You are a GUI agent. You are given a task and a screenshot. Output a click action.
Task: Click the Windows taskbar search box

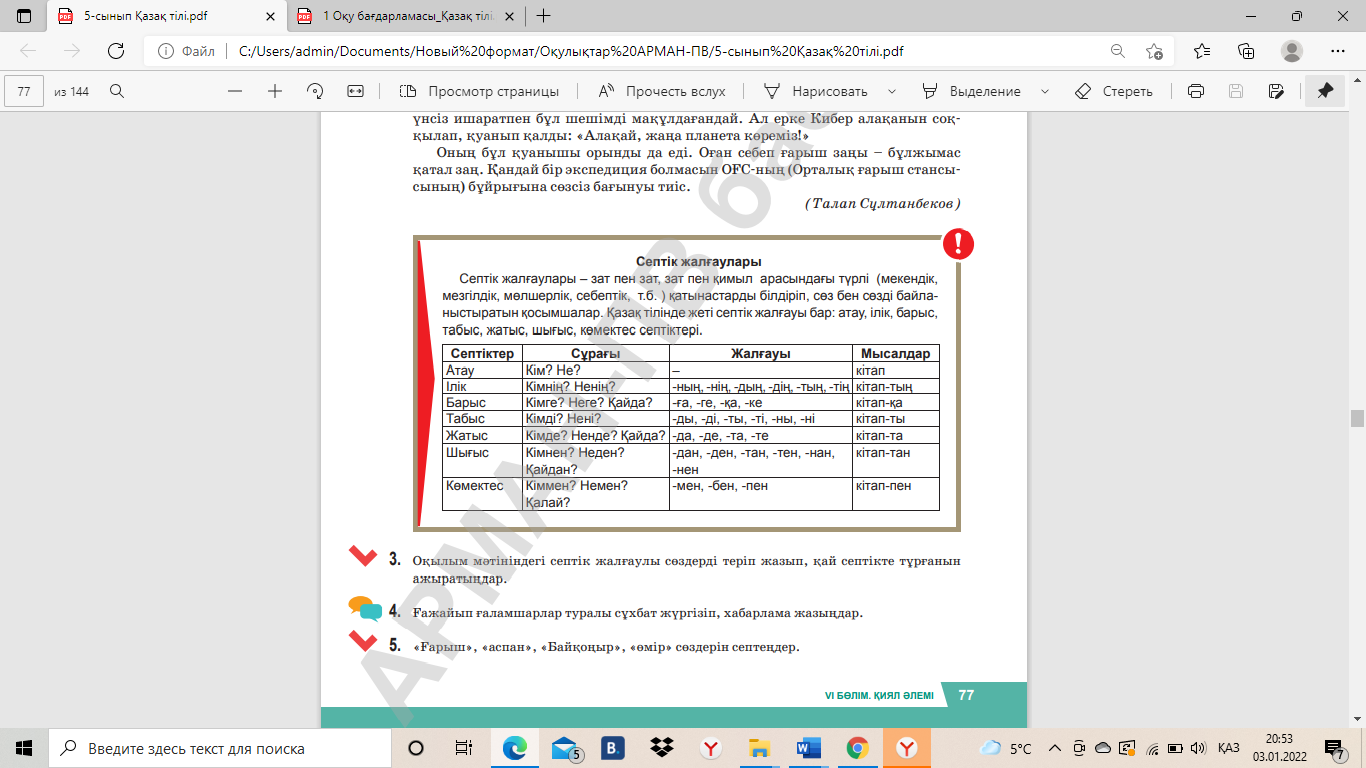tap(219, 748)
